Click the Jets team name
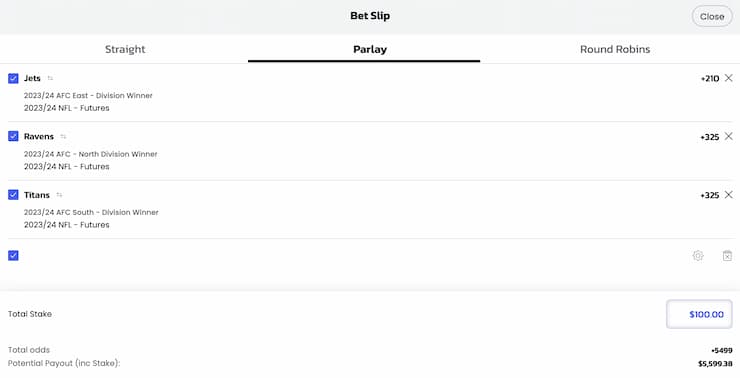The width and height of the screenshot is (740, 378). (32, 78)
